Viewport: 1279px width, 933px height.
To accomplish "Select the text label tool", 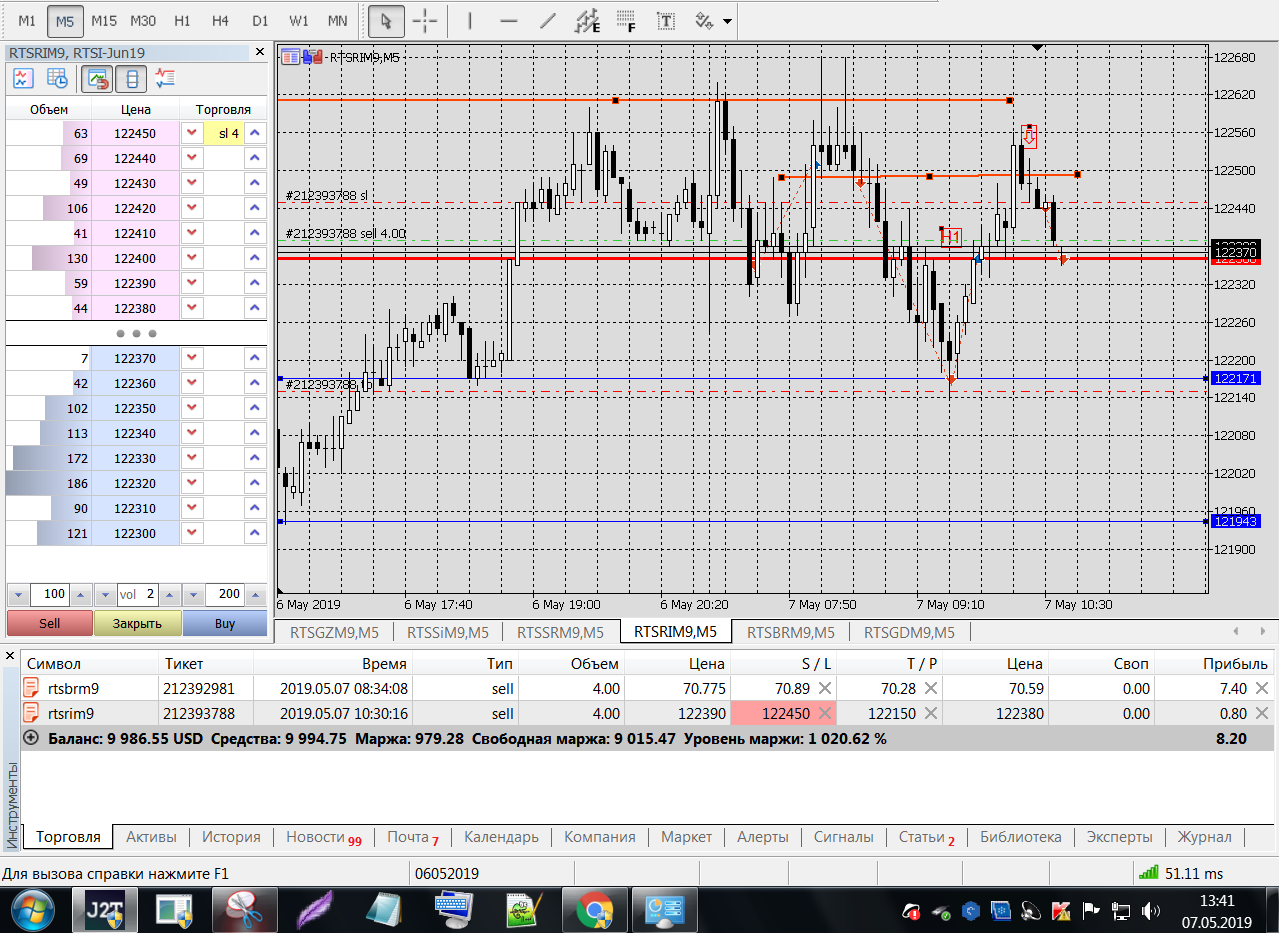I will coord(665,20).
